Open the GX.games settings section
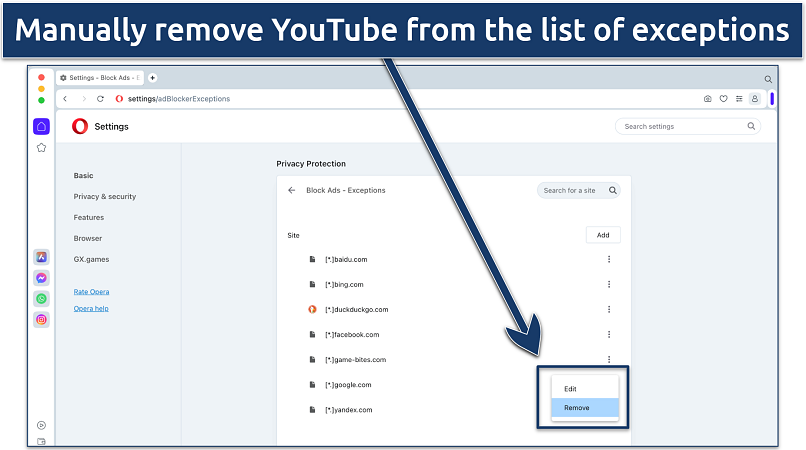The width and height of the screenshot is (806, 450). (91, 260)
